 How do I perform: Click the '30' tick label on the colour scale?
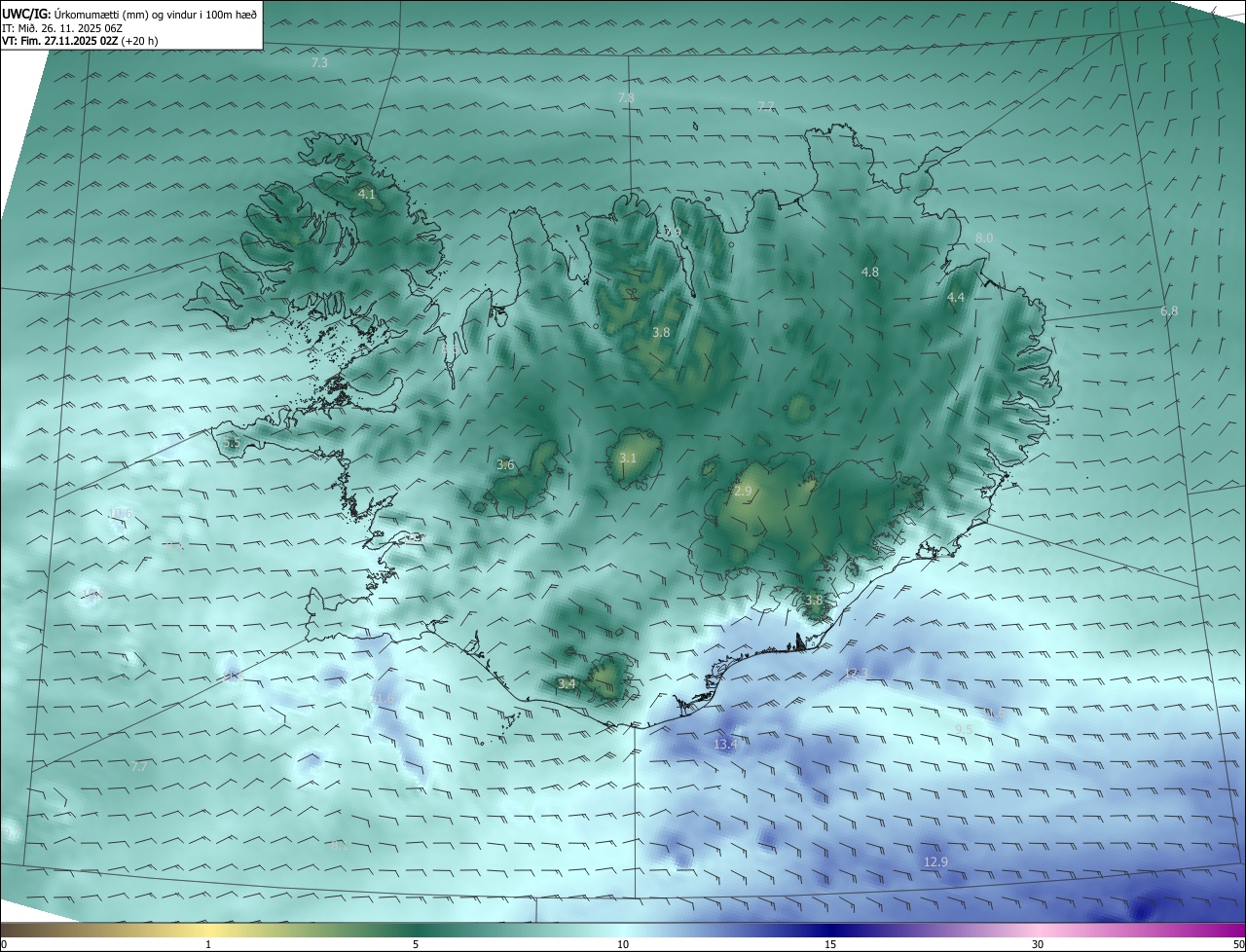click(x=1038, y=944)
